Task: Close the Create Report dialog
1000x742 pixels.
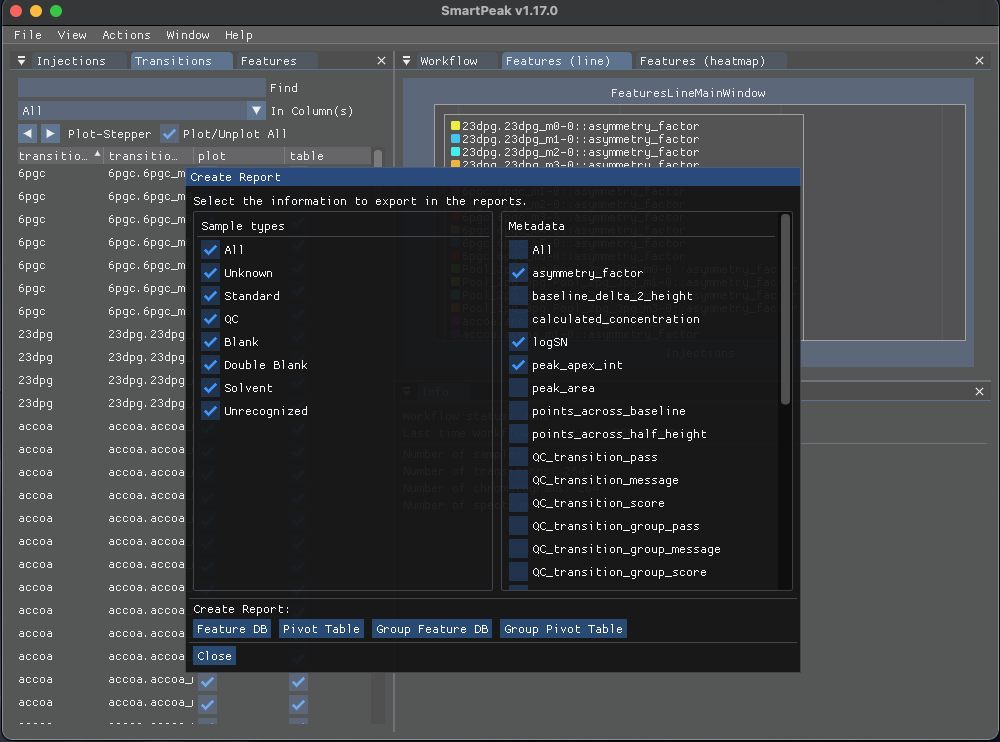Action: tap(214, 656)
